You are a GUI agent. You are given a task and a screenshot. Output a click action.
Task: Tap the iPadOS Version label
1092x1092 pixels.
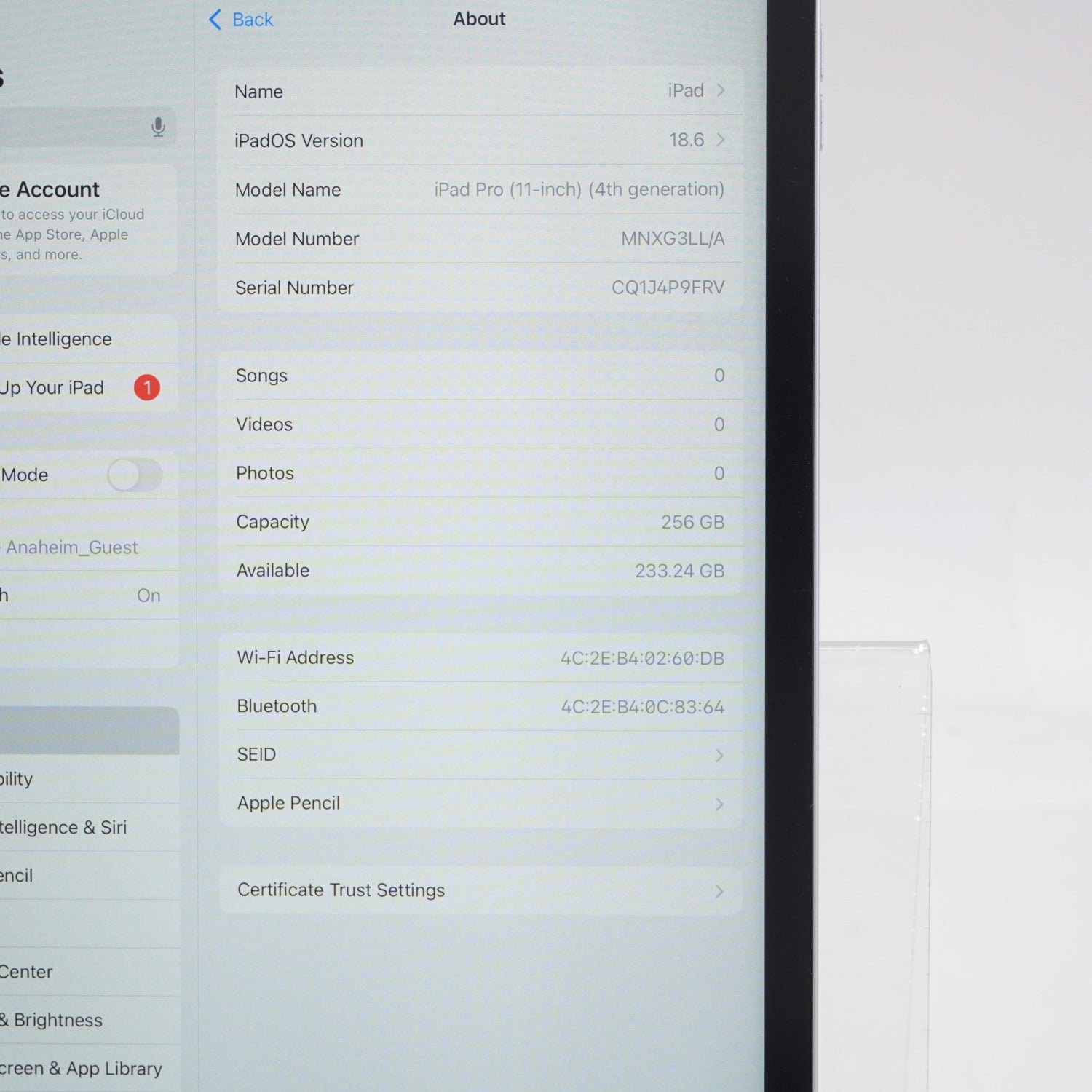click(x=298, y=141)
